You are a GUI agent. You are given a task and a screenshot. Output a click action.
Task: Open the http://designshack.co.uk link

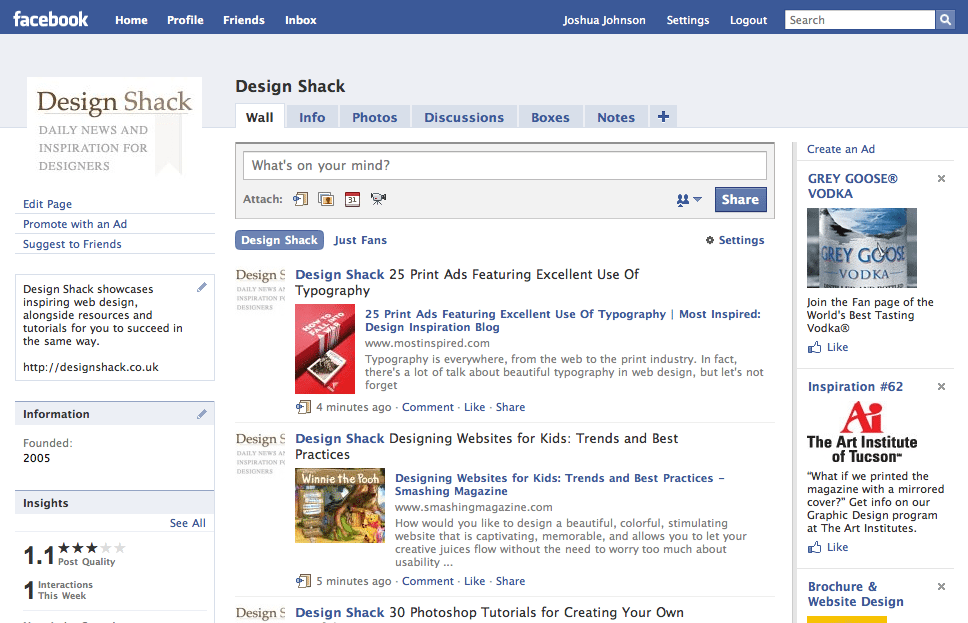91,367
